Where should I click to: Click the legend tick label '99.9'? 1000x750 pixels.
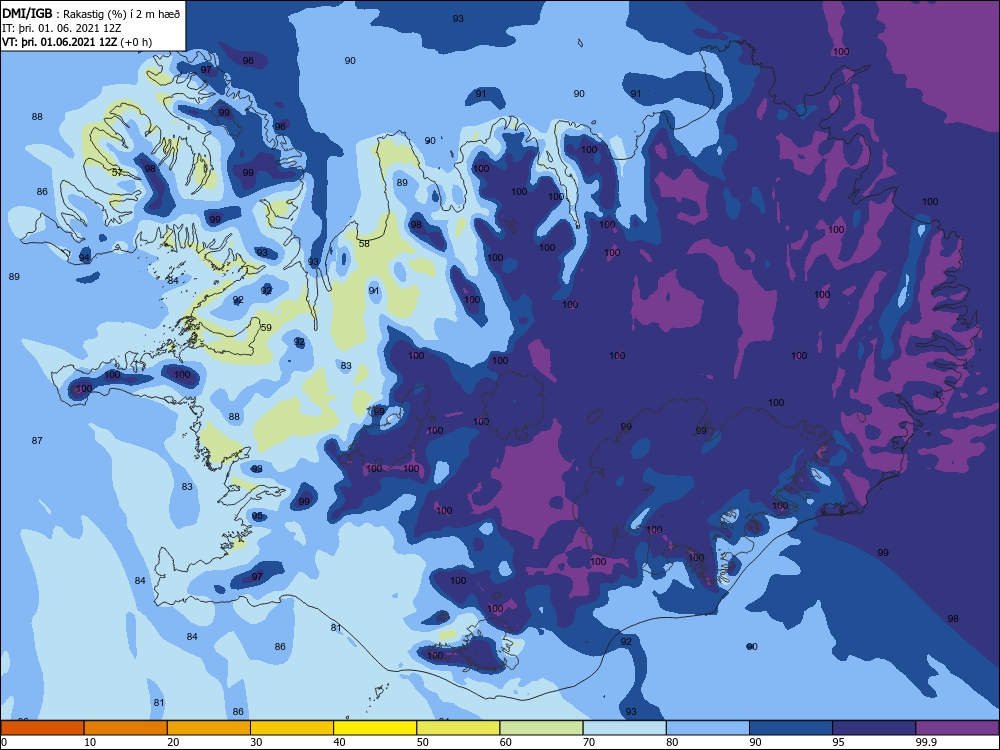coord(925,742)
